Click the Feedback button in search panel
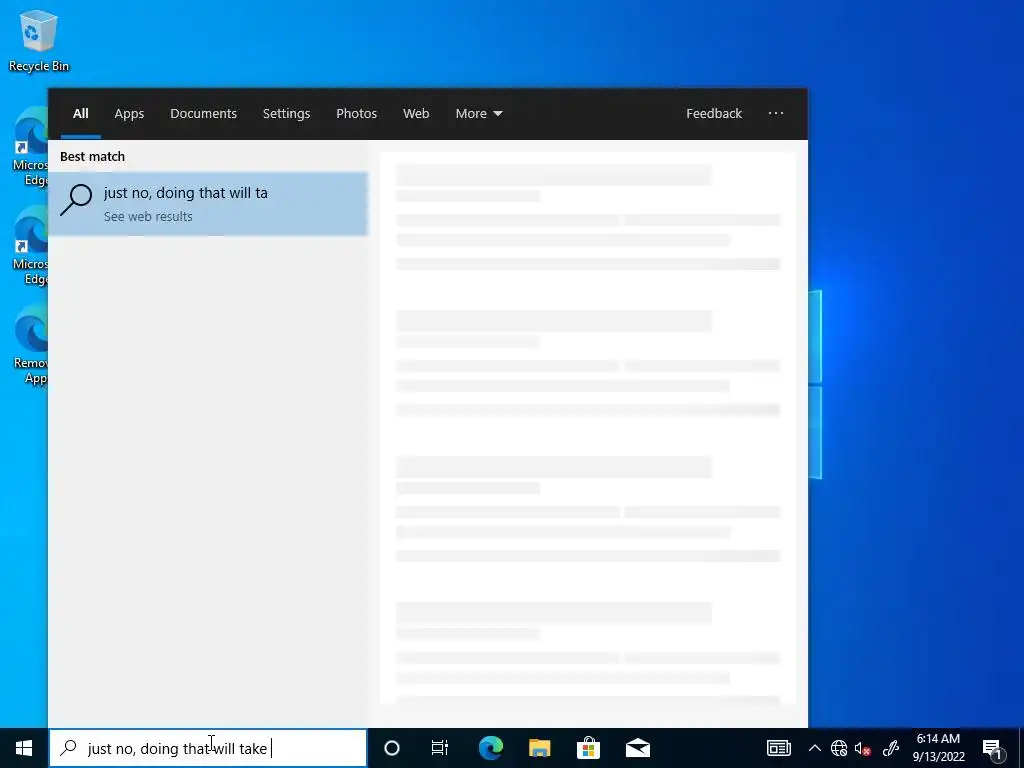Viewport: 1024px width, 768px height. click(714, 114)
